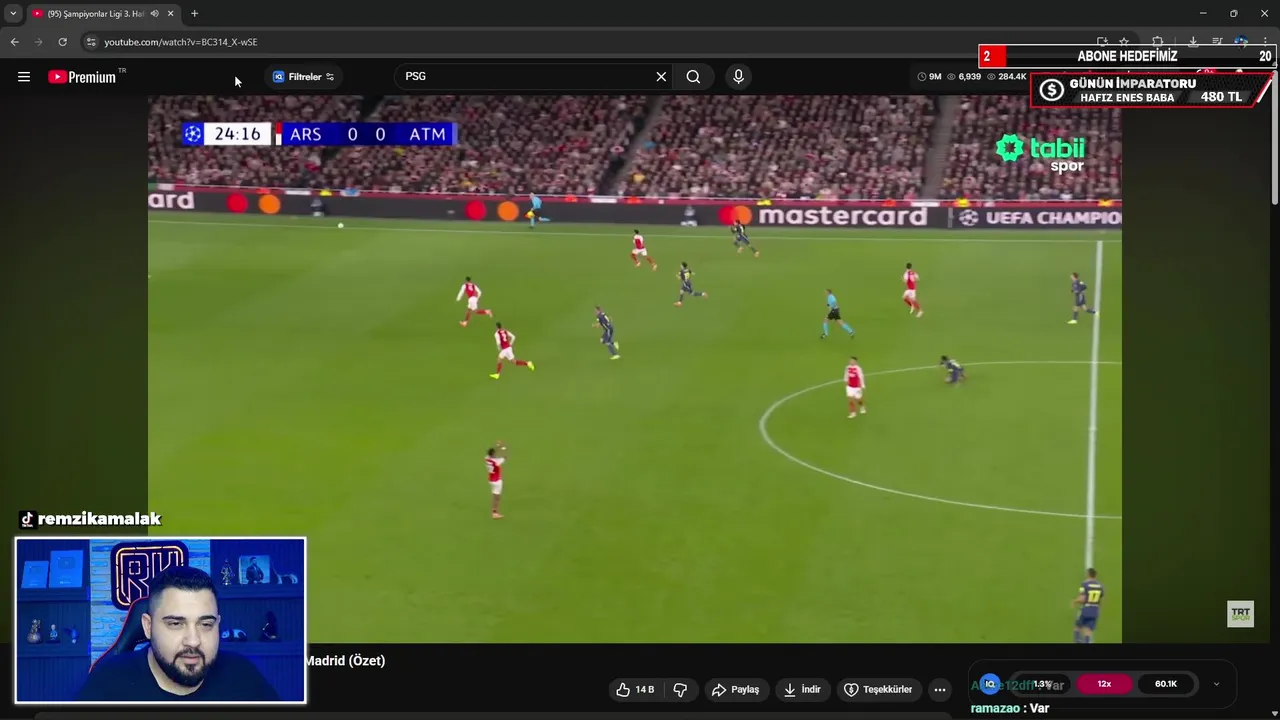The width and height of the screenshot is (1280, 720).
Task: Click the 9M time stat
Action: 930,77
